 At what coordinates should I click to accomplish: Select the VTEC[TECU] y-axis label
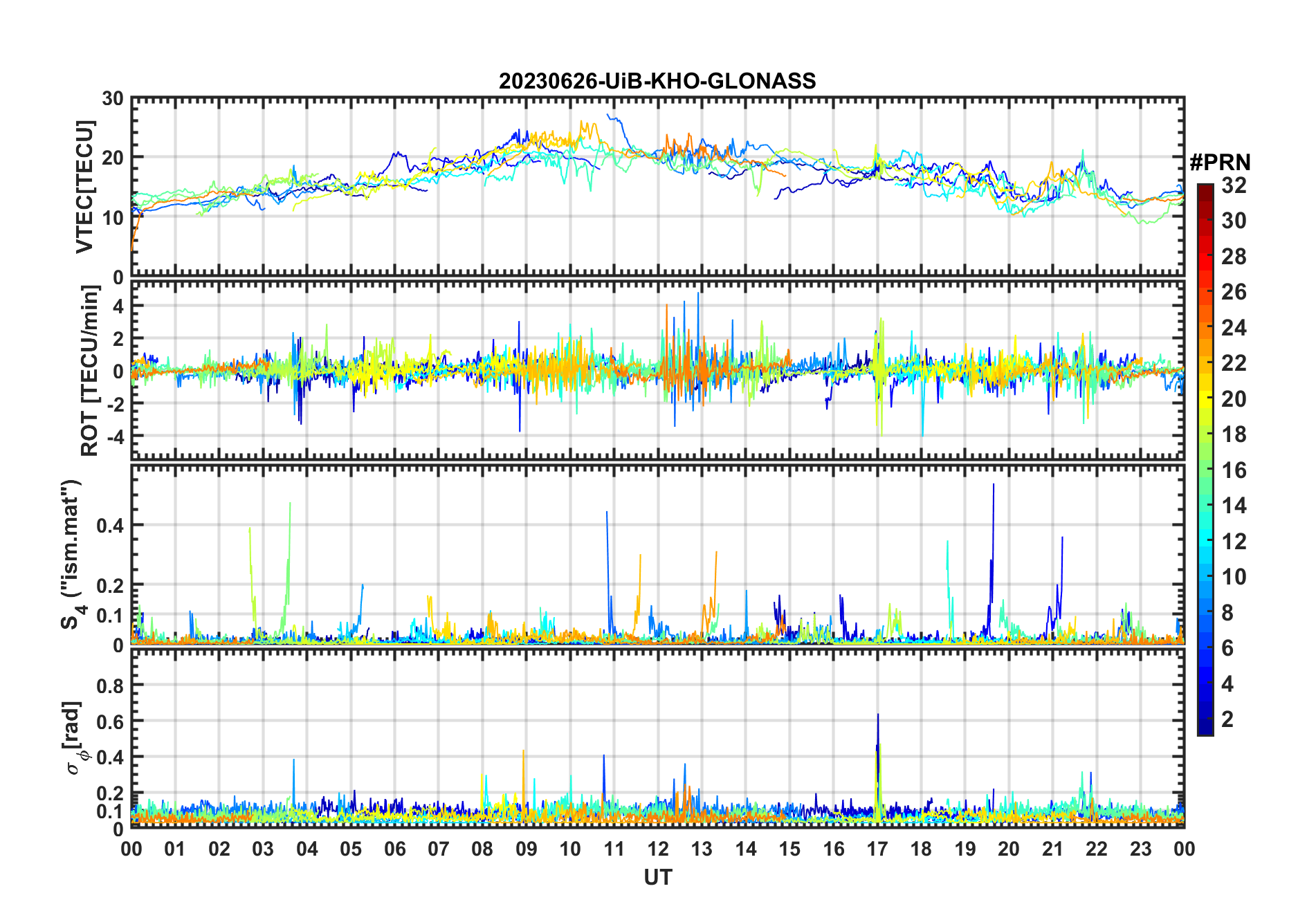(x=84, y=187)
